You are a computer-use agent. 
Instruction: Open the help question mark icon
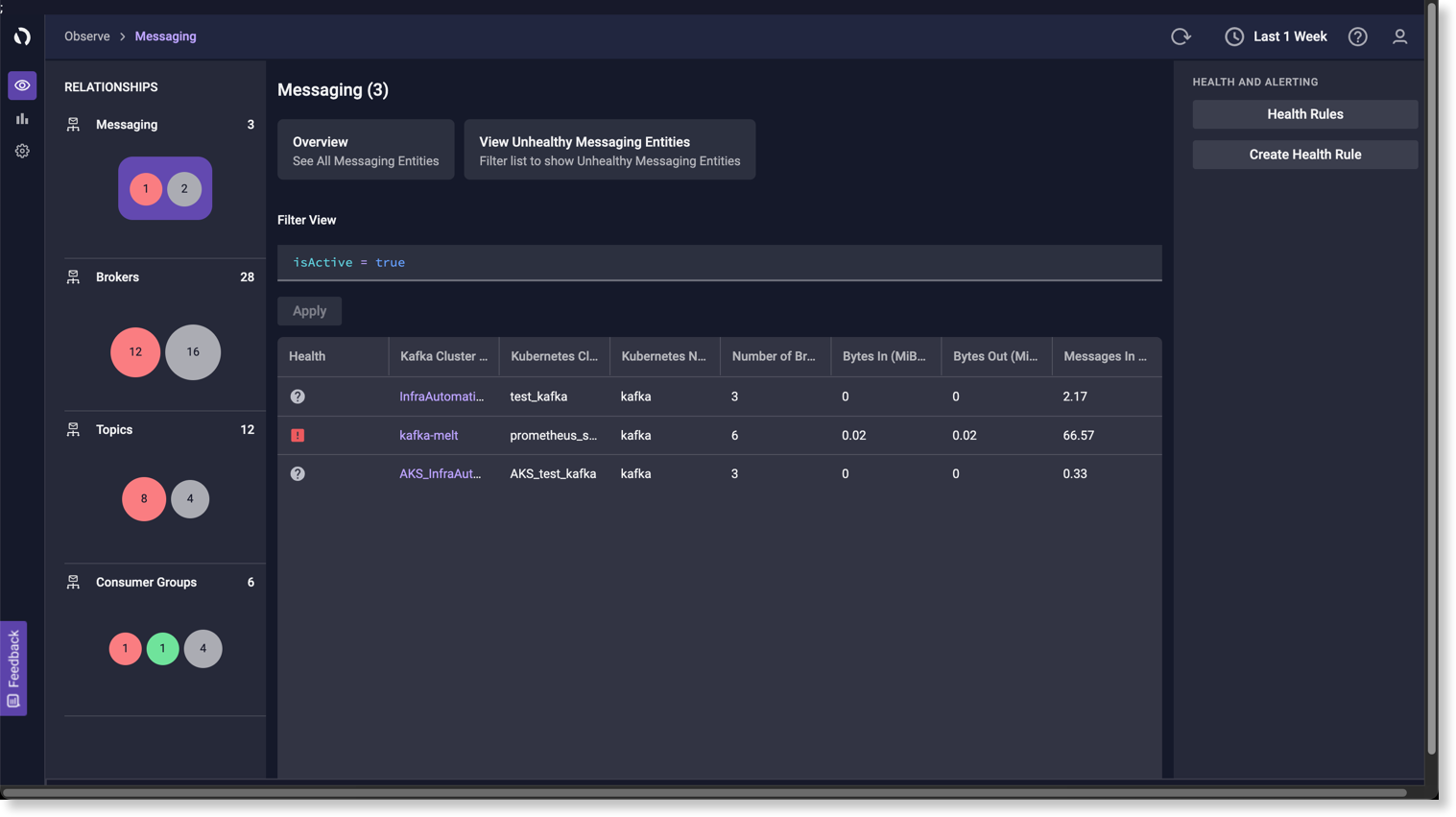pos(1357,36)
